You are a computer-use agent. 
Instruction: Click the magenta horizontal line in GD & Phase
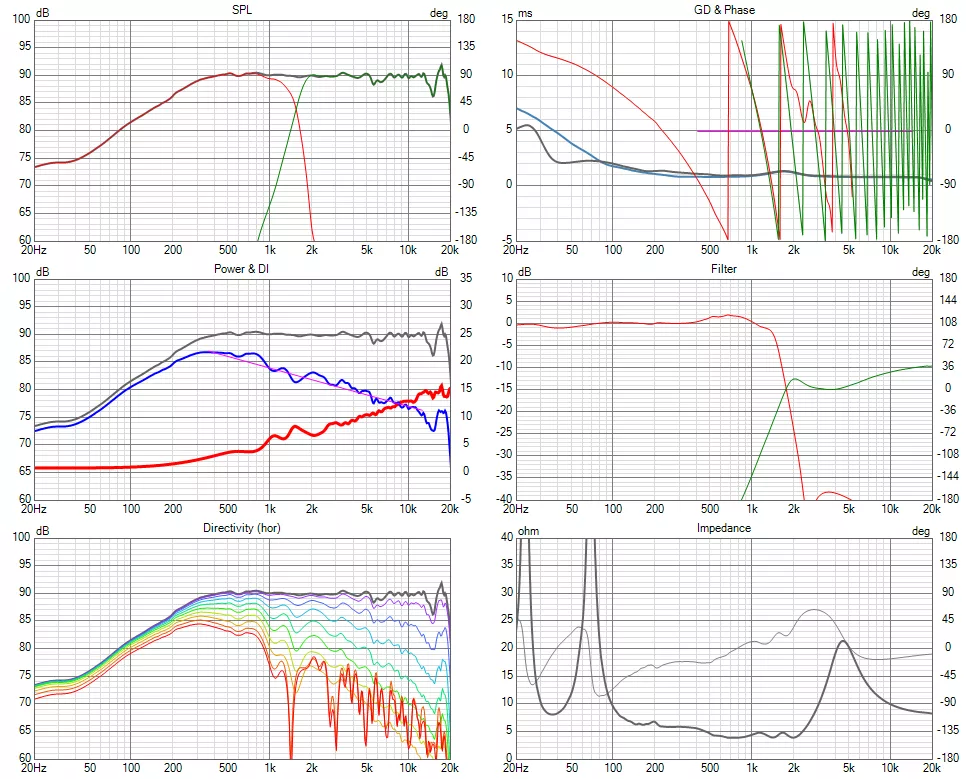[800, 131]
